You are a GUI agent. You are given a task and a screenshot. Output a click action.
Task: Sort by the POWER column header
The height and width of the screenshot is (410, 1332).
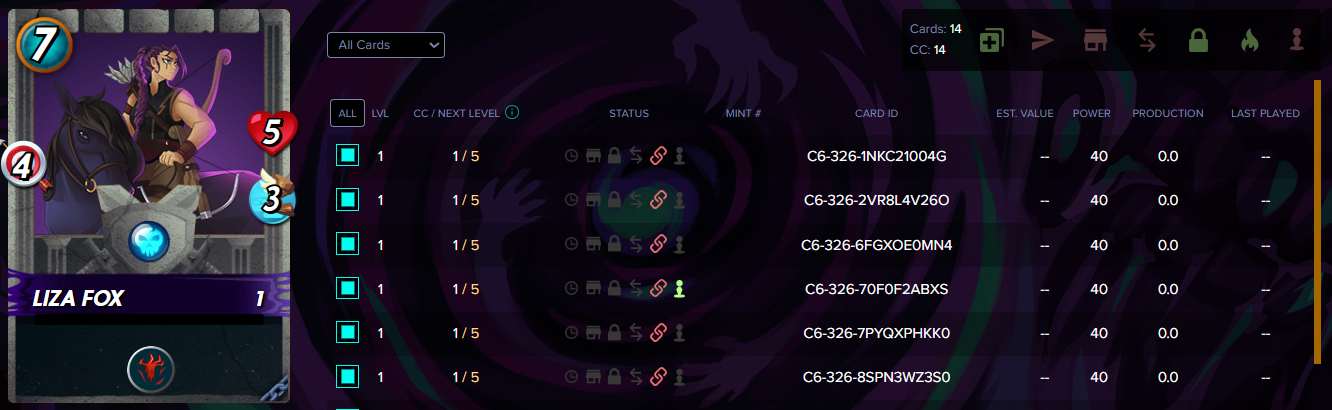1091,113
